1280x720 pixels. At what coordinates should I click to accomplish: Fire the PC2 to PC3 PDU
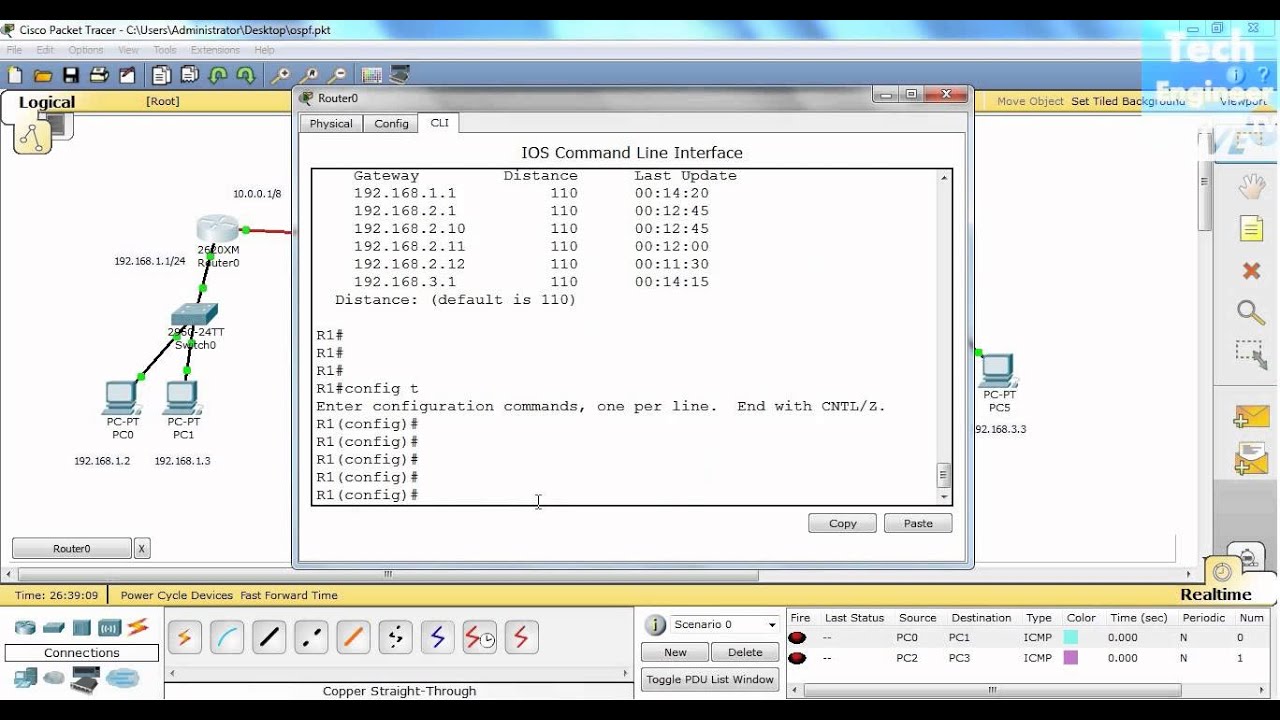(797, 658)
